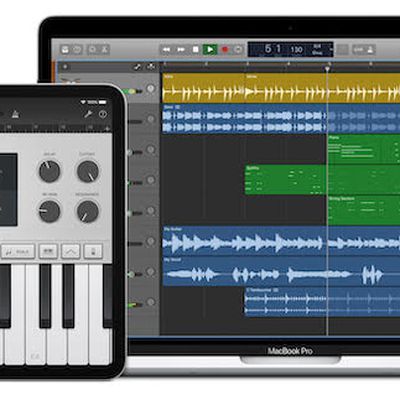400x400 pixels.
Task: Show Smart Controls in the MacBook toolbar
Action: [92, 50]
